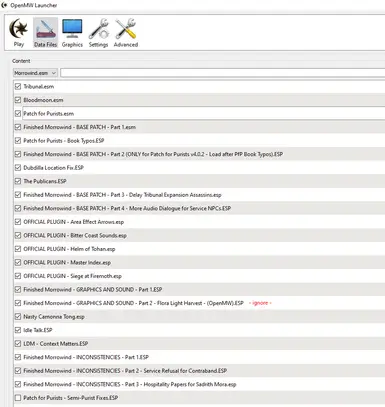Toggle Bitter Coast Sounds plugin checkbox
This screenshot has width=385, height=407.
pyautogui.click(x=18, y=235)
